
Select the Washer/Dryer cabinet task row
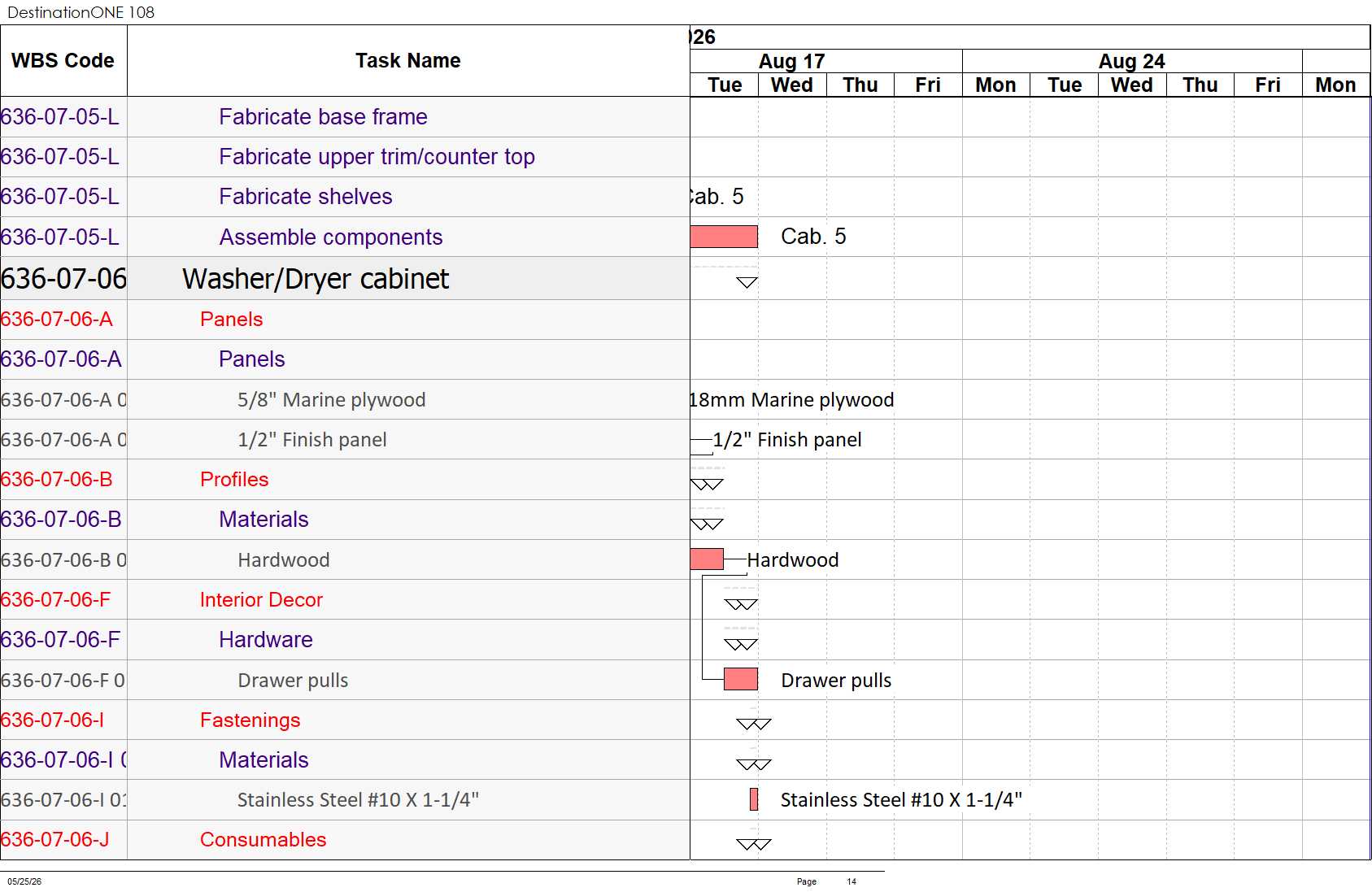(345, 279)
